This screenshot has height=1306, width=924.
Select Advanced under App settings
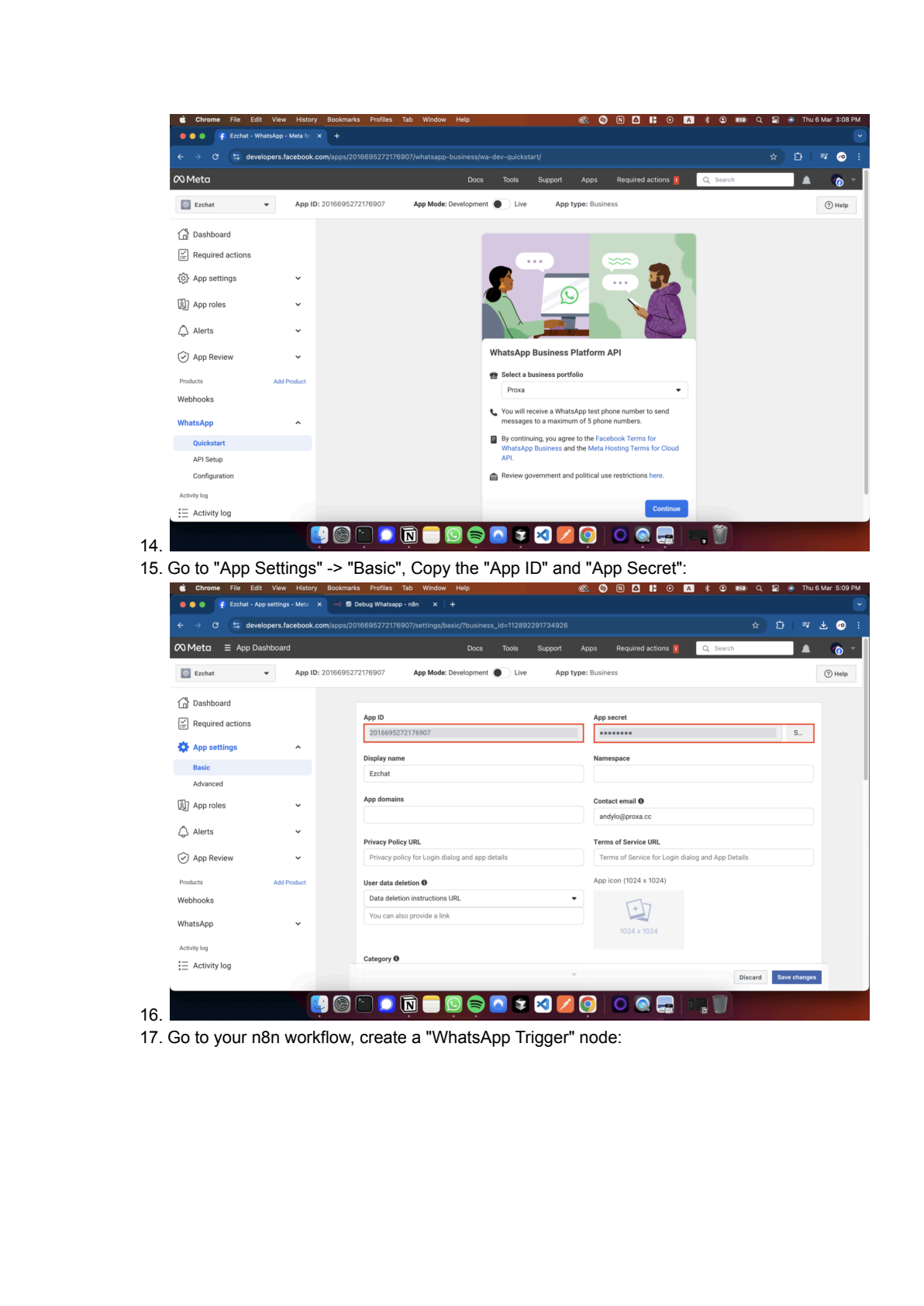point(208,784)
